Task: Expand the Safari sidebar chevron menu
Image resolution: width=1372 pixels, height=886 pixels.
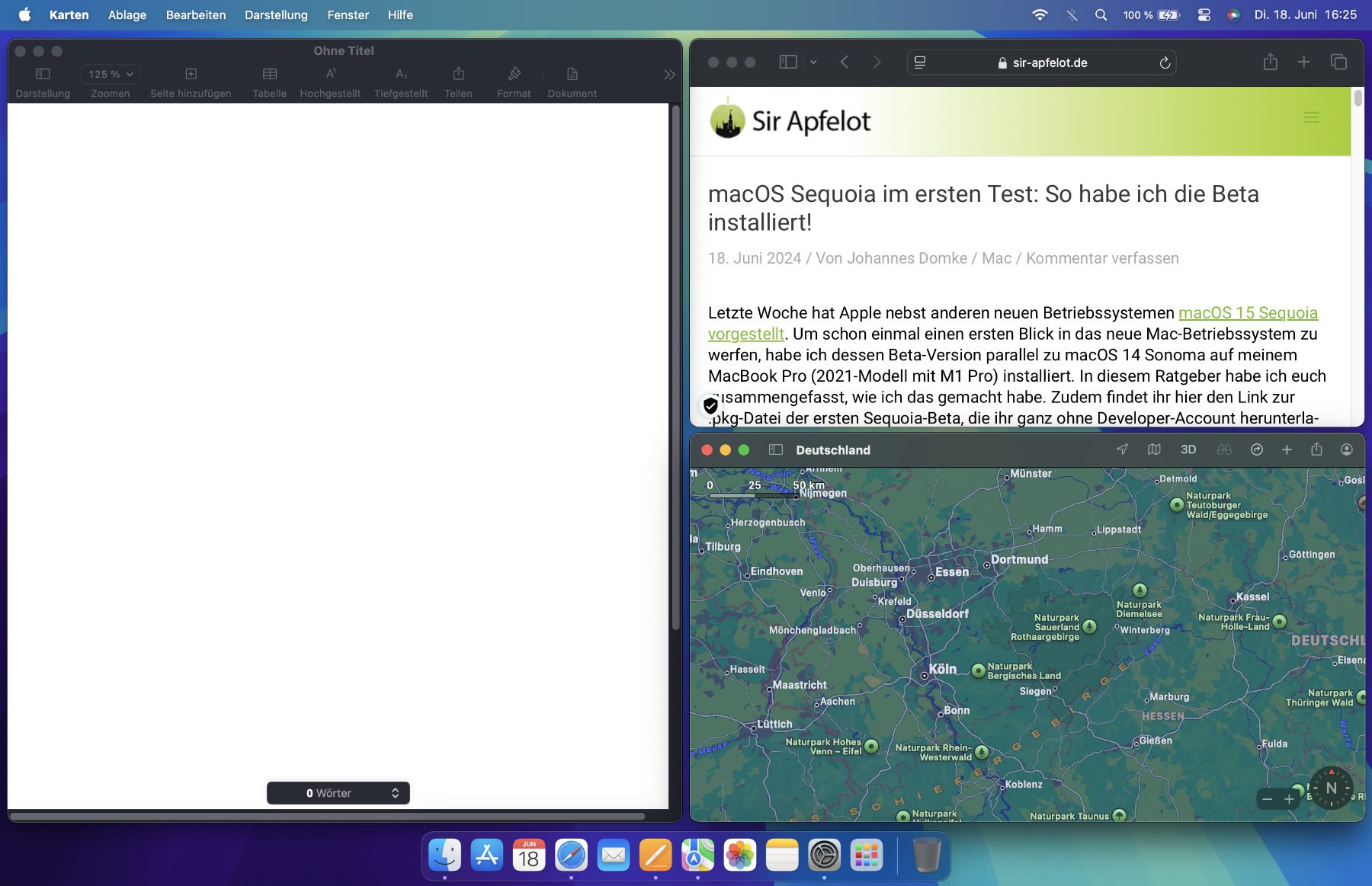Action: tap(813, 62)
